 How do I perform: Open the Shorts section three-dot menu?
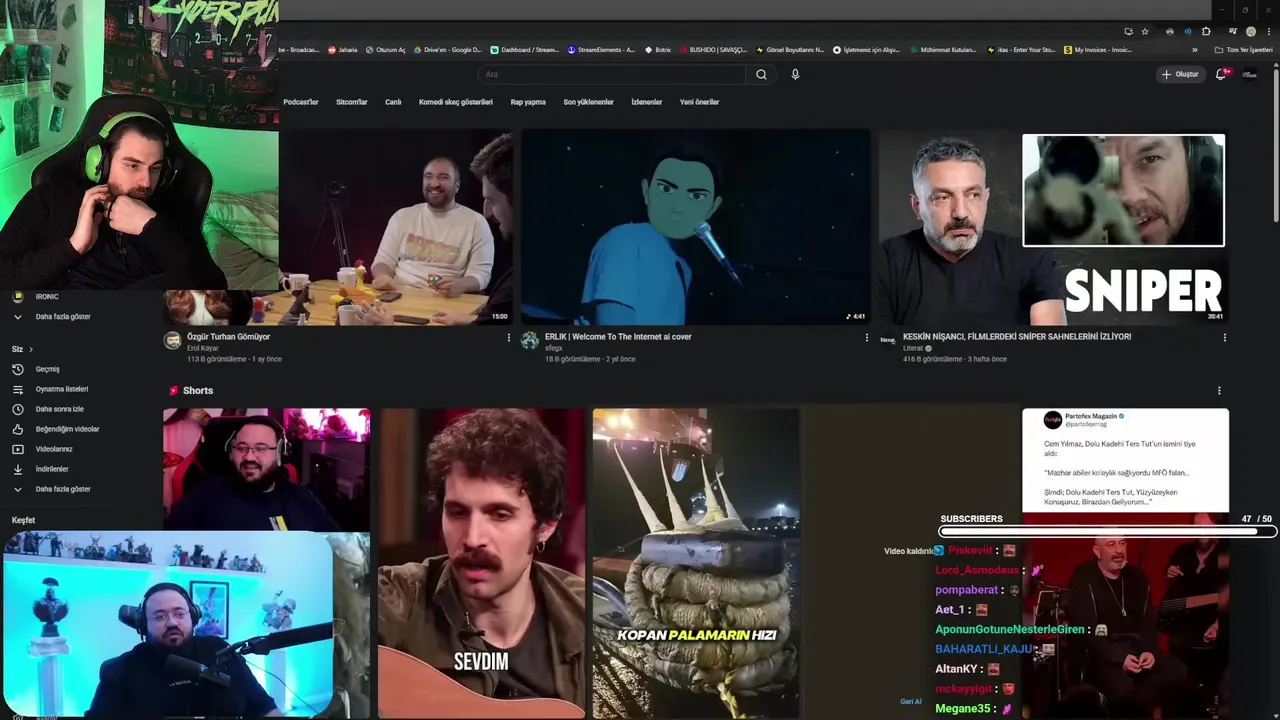(1218, 391)
